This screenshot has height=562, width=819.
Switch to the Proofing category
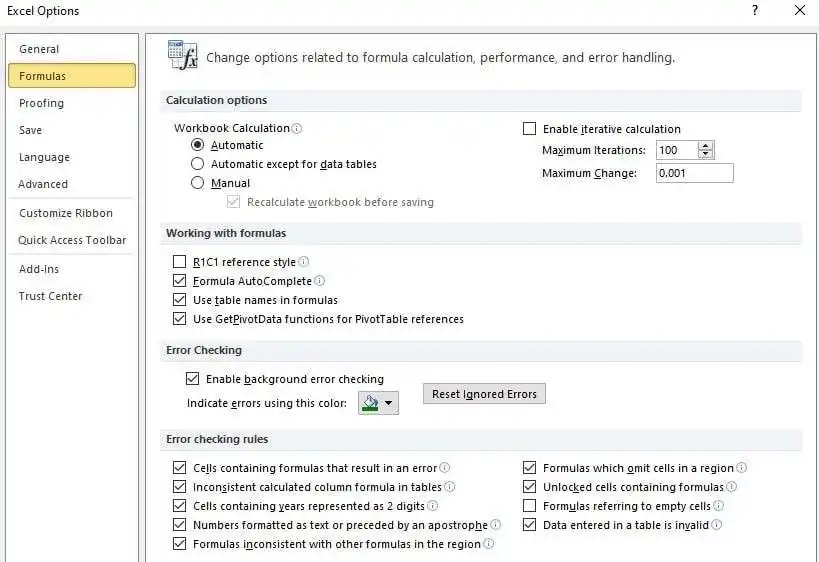tap(41, 103)
